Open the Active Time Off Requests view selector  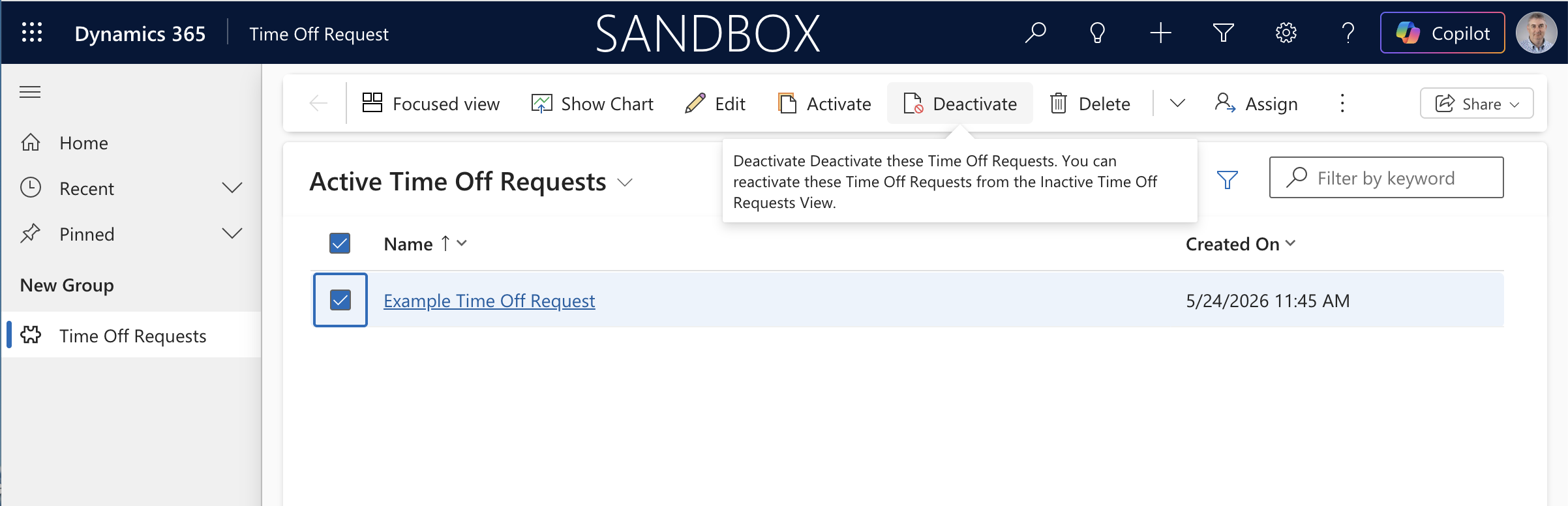471,181
